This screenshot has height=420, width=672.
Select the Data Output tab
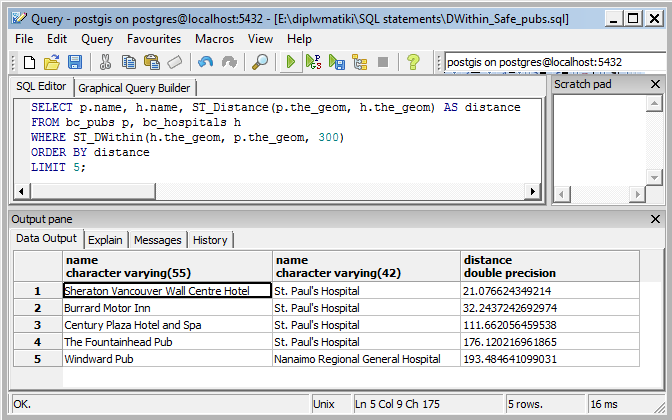click(46, 238)
